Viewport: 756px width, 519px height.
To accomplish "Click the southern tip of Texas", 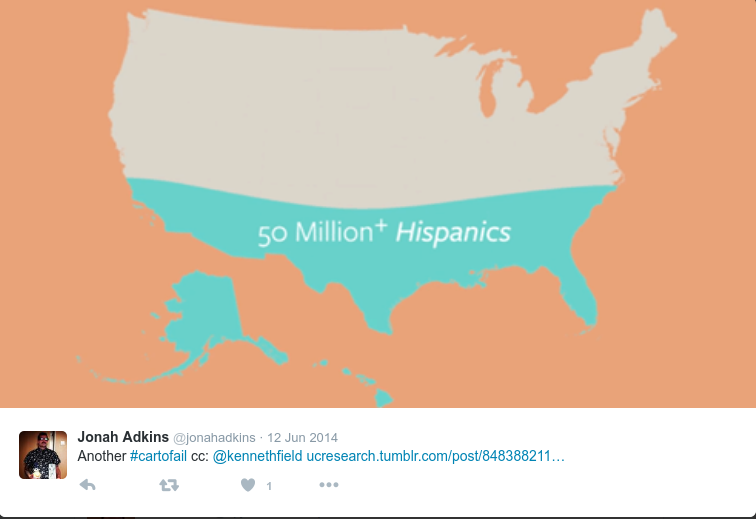I will (381, 328).
